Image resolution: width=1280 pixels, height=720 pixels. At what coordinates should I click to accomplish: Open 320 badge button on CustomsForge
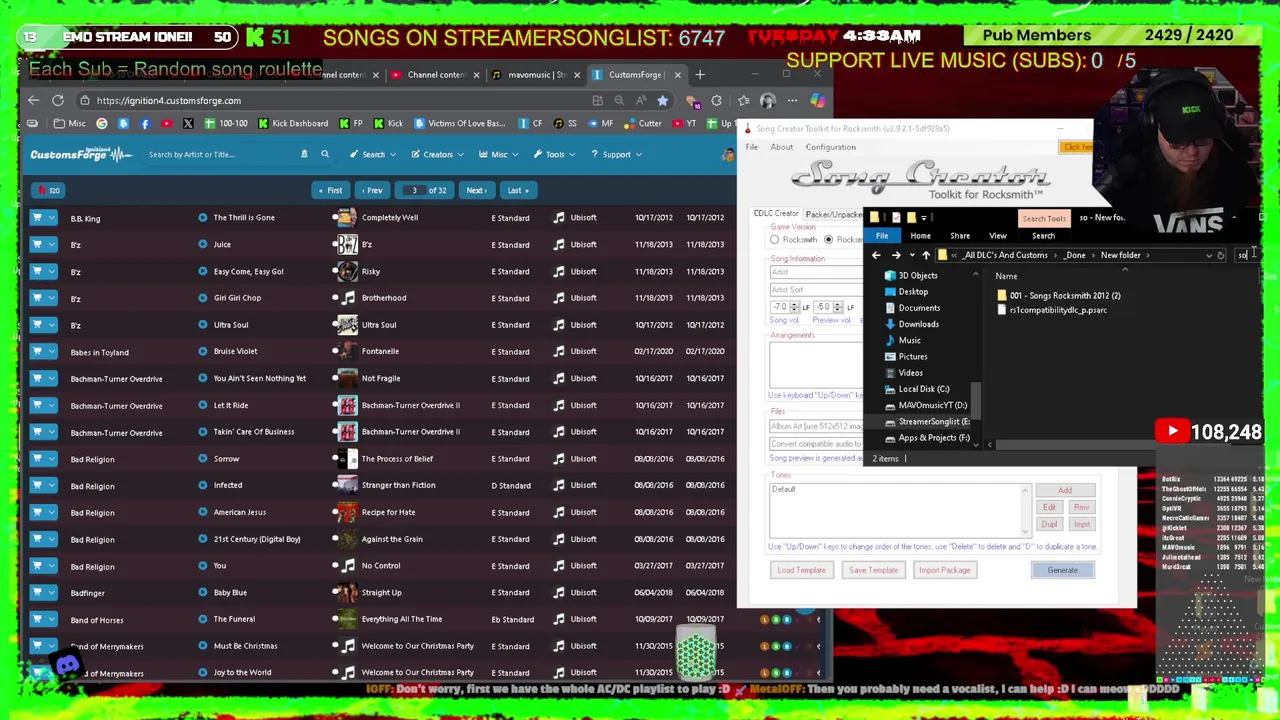[49, 190]
